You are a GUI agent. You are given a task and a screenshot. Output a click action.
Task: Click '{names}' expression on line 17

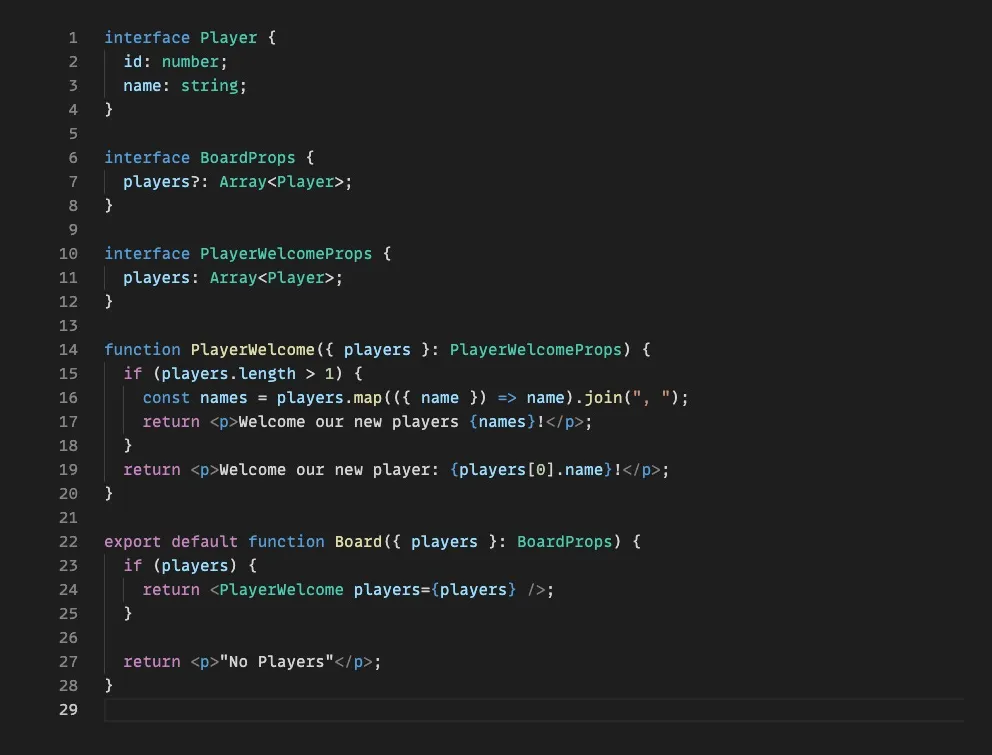(x=502, y=422)
